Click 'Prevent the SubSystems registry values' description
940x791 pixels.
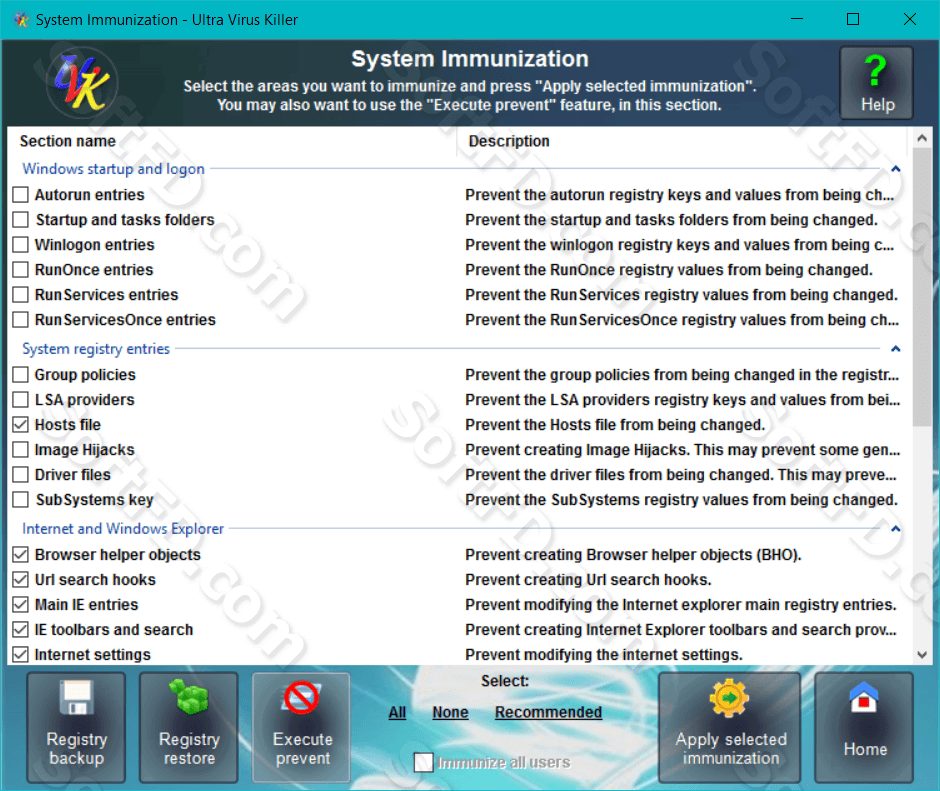(682, 500)
